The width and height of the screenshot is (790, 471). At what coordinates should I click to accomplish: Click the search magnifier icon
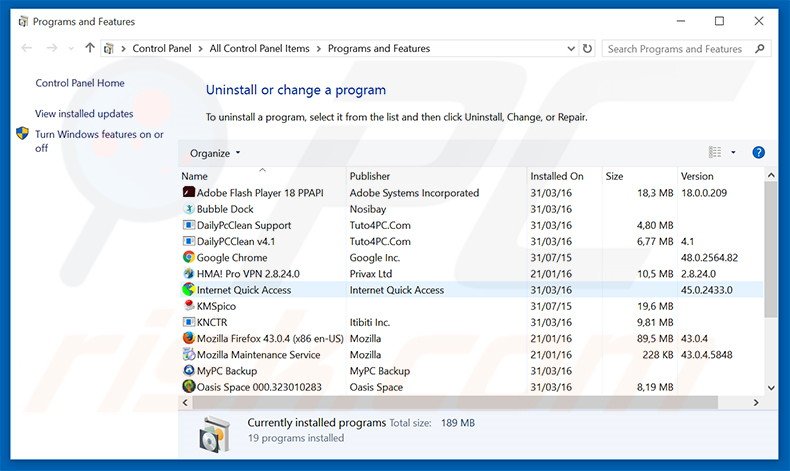click(760, 48)
